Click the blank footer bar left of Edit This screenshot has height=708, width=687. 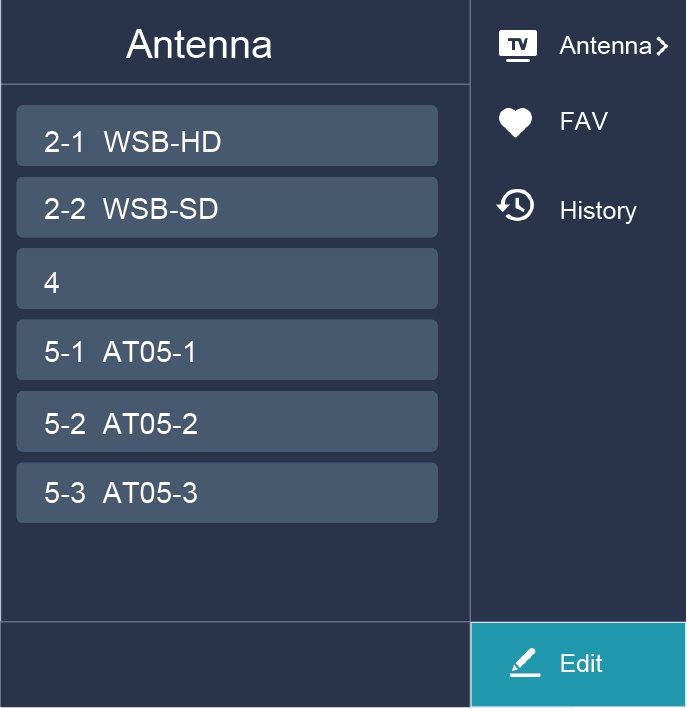235,664
